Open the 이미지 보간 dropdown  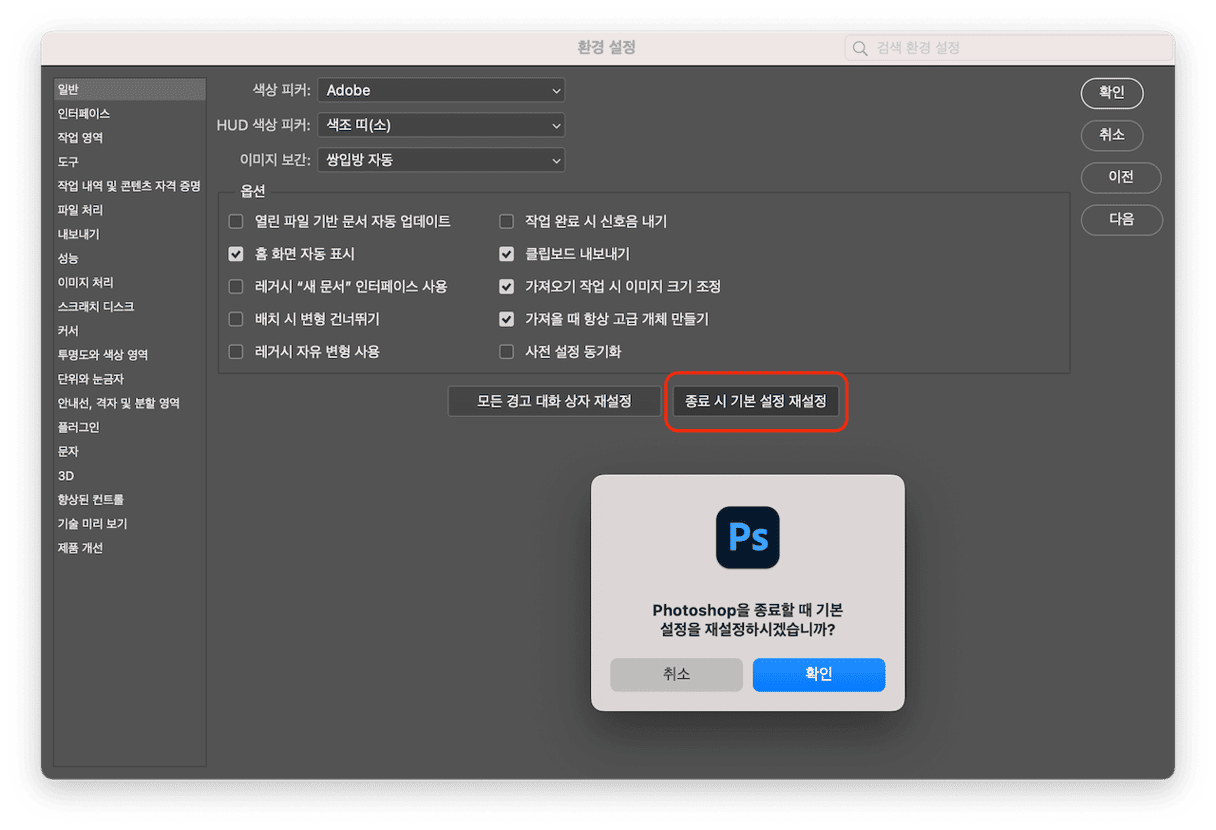point(441,160)
